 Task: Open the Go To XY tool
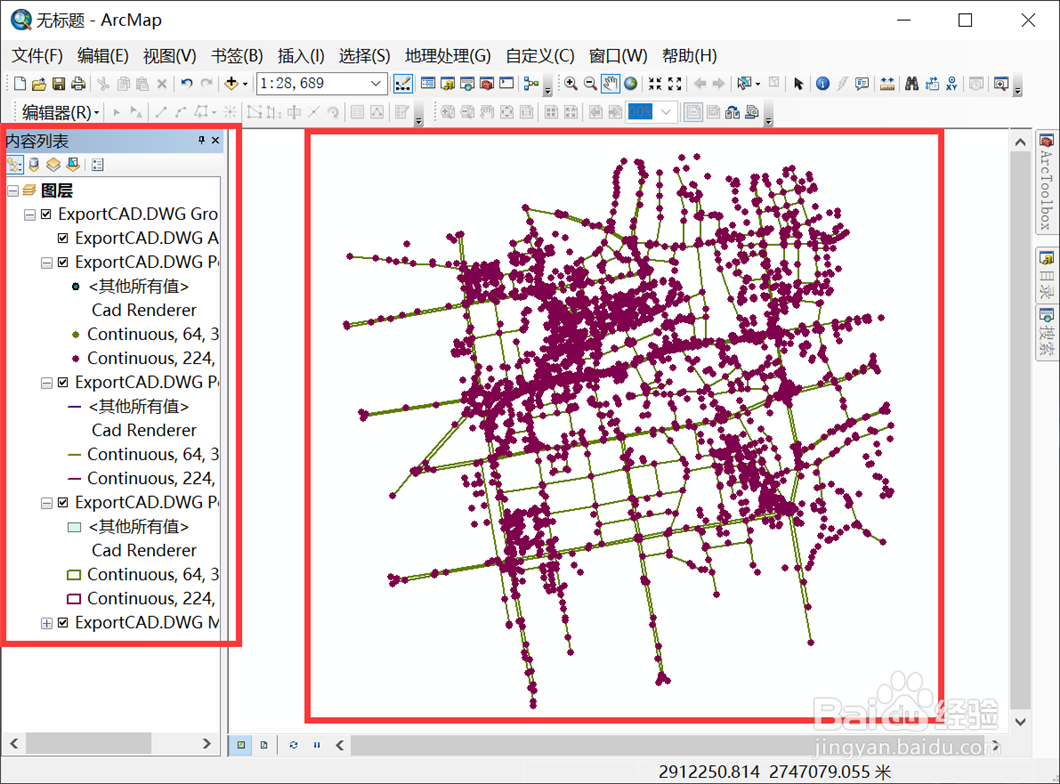coord(952,83)
